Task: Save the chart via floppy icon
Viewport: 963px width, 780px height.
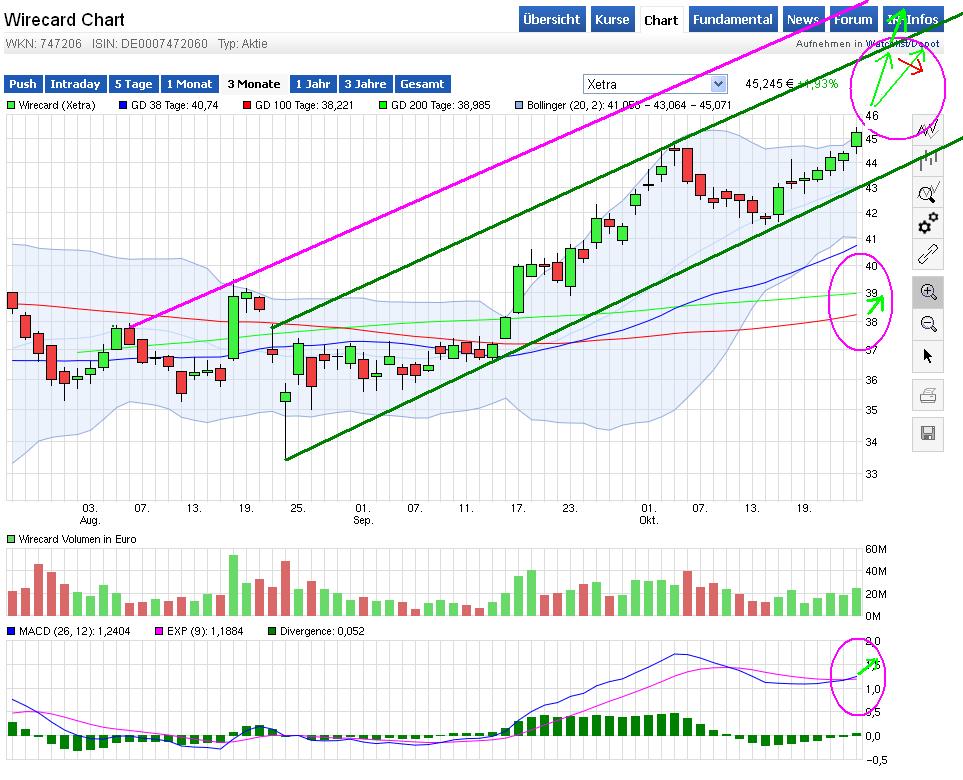Action: point(927,434)
